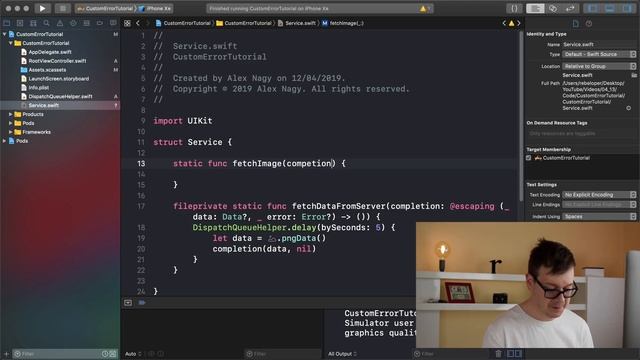Stop the running scheme
The width and height of the screenshot is (640, 360).
62,8
